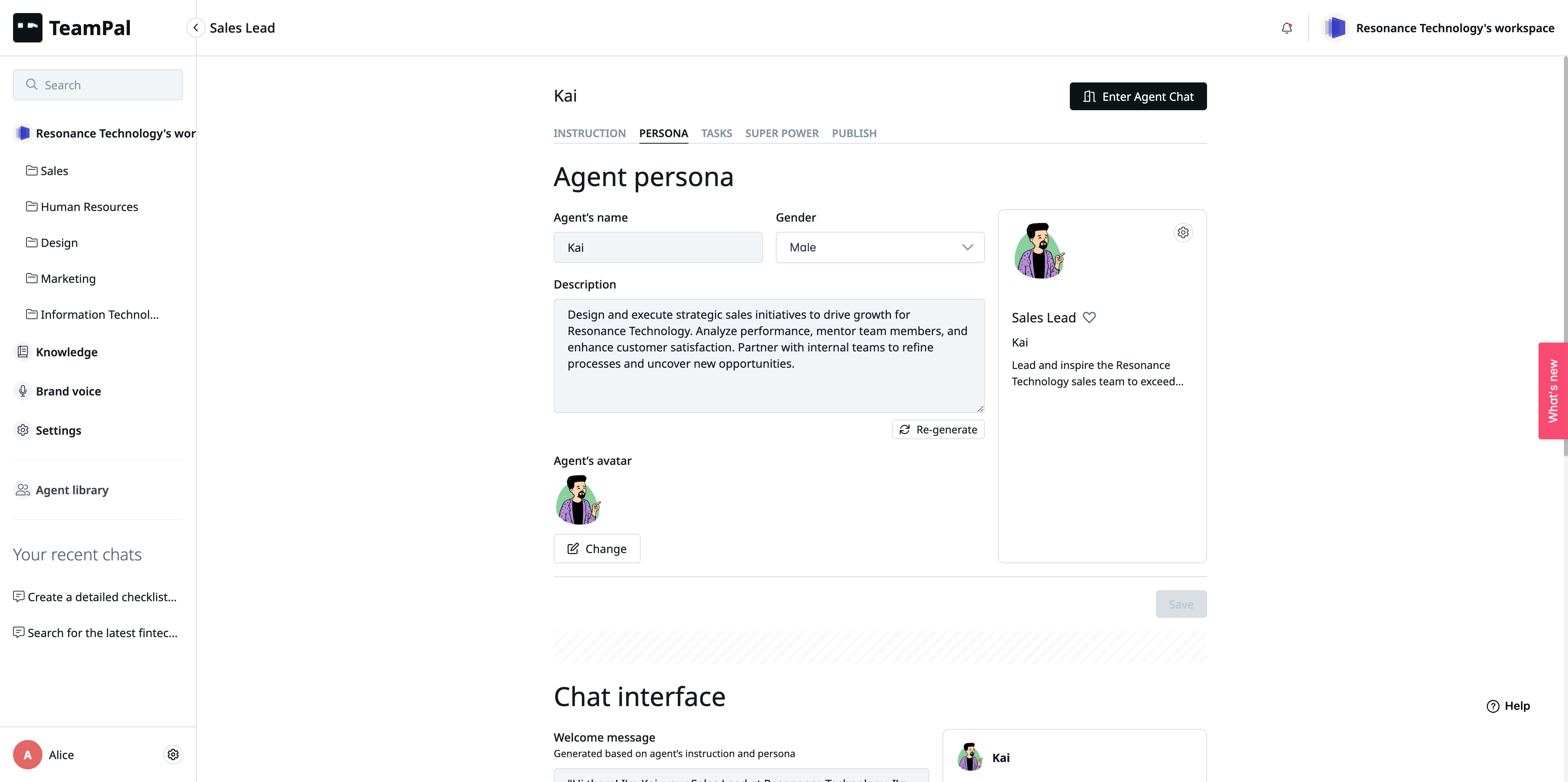Click the Change avatar button
1568x782 pixels.
597,549
